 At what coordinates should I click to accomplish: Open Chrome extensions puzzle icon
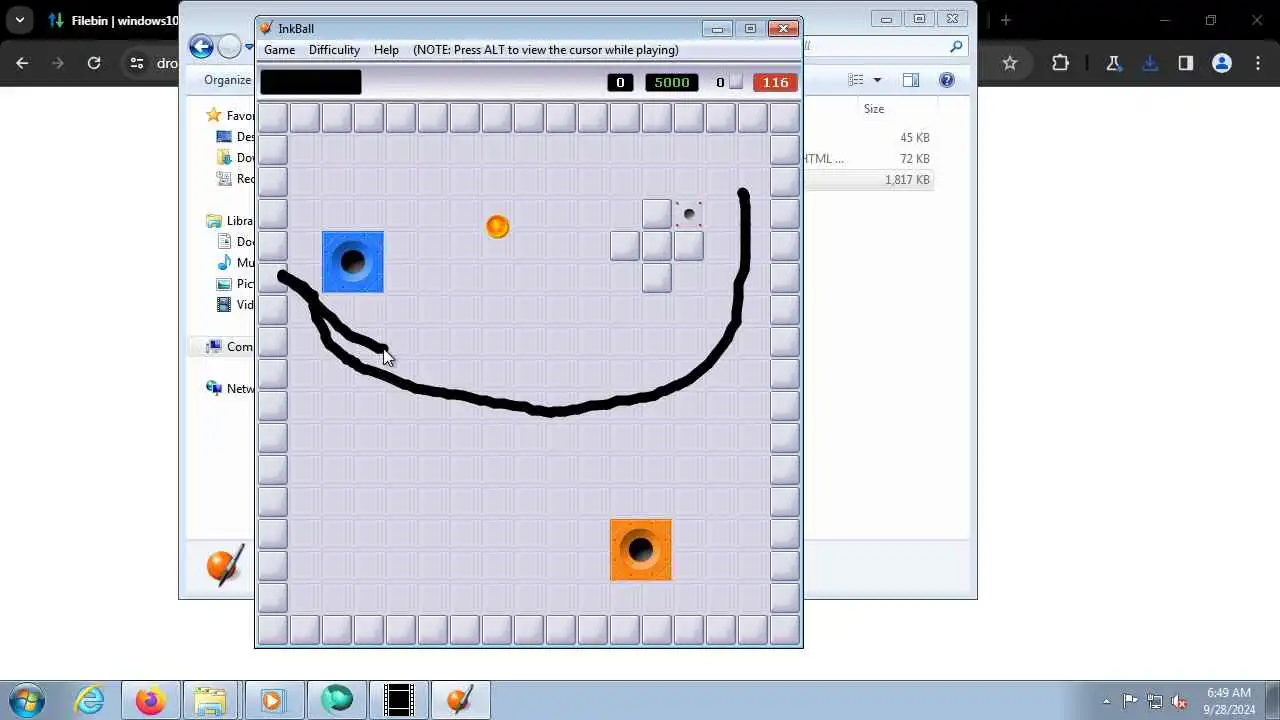(1061, 63)
